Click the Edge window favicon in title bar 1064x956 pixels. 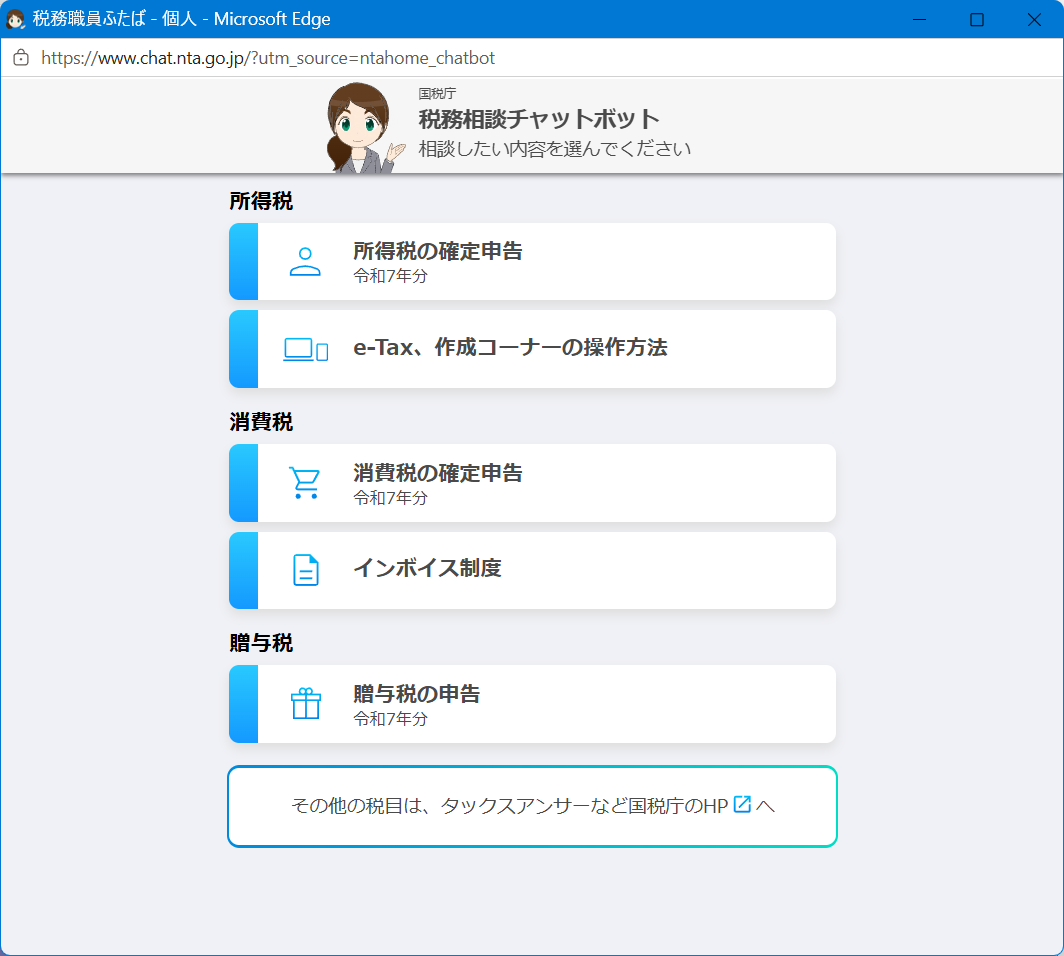coord(15,19)
